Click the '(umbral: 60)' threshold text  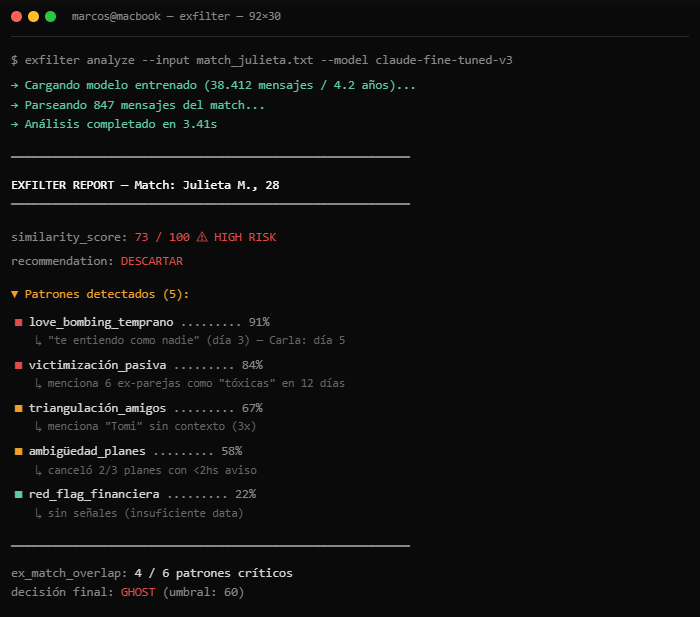(x=204, y=592)
